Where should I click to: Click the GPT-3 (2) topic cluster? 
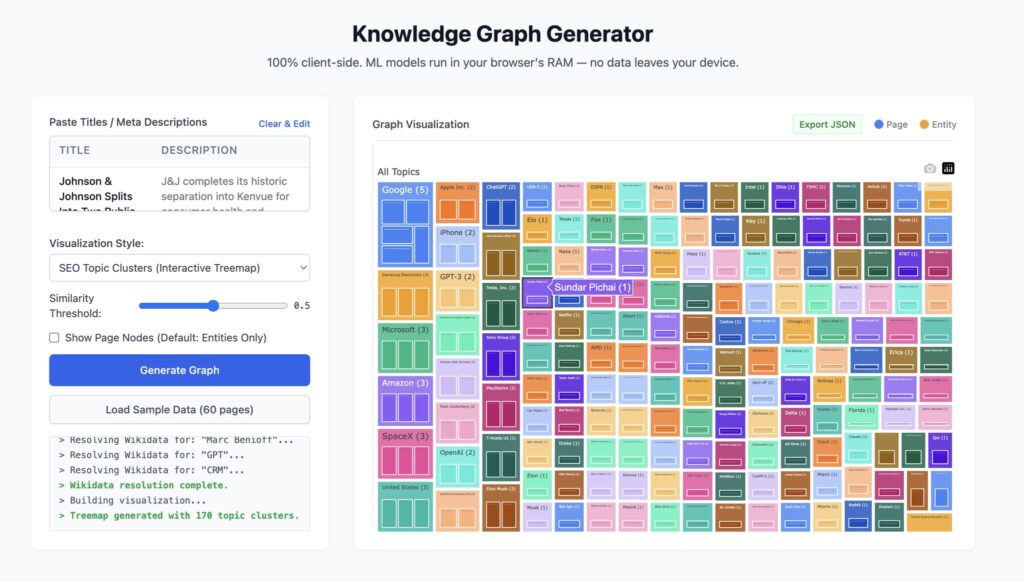click(x=457, y=277)
